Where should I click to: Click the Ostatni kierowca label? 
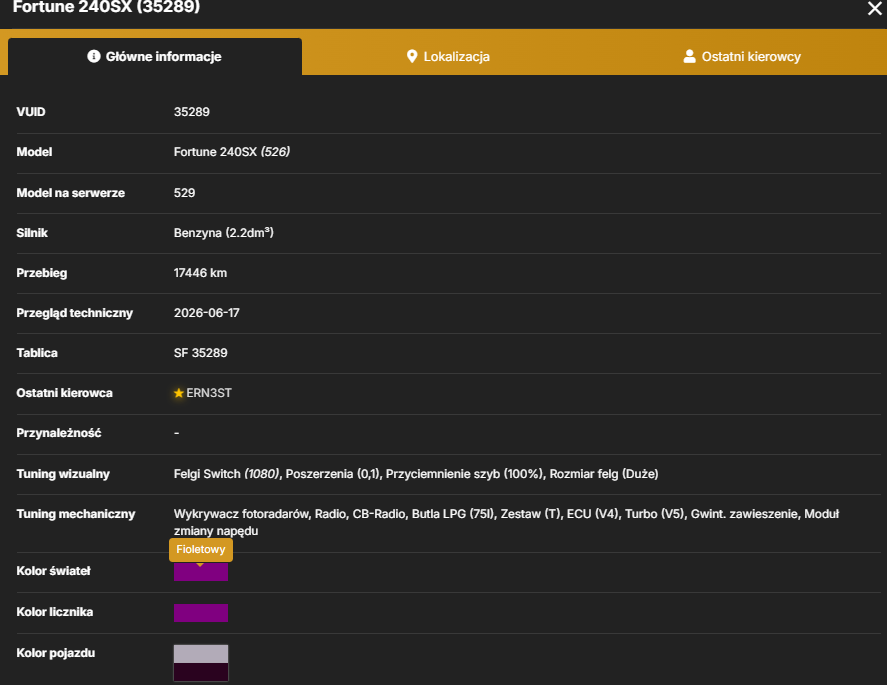pyautogui.click(x=64, y=393)
